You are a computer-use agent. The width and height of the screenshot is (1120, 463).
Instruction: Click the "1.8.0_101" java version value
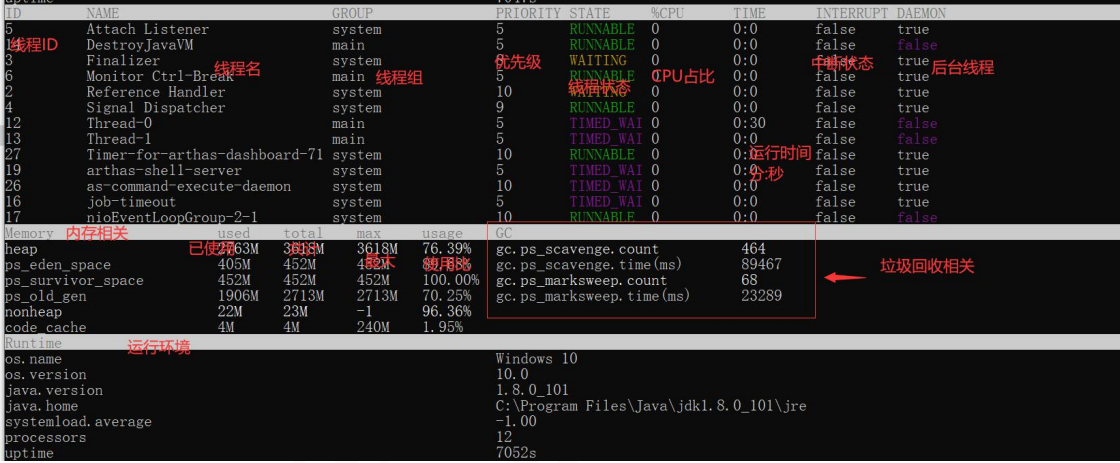[x=532, y=391]
